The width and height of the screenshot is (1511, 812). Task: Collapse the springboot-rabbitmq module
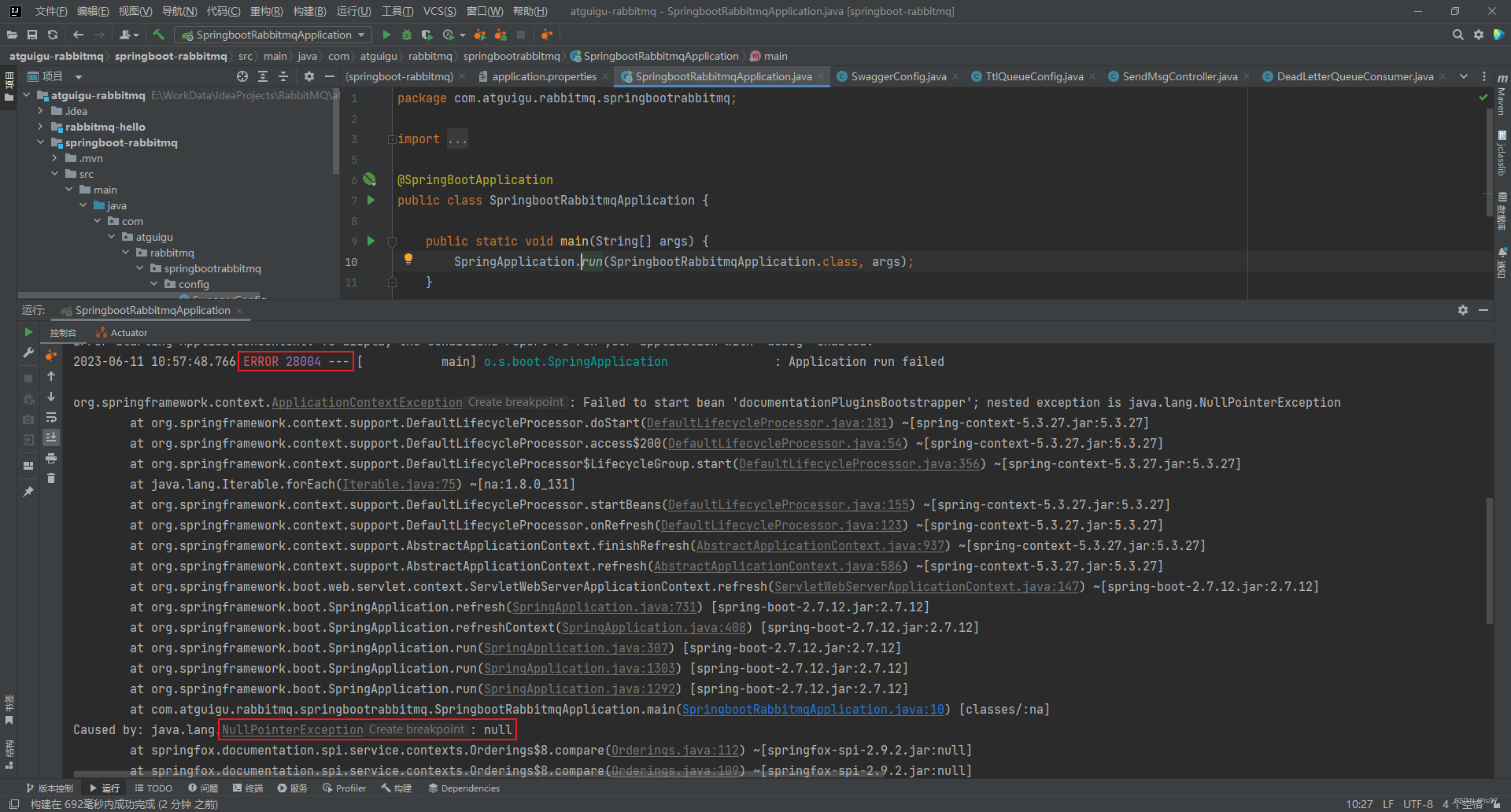40,142
